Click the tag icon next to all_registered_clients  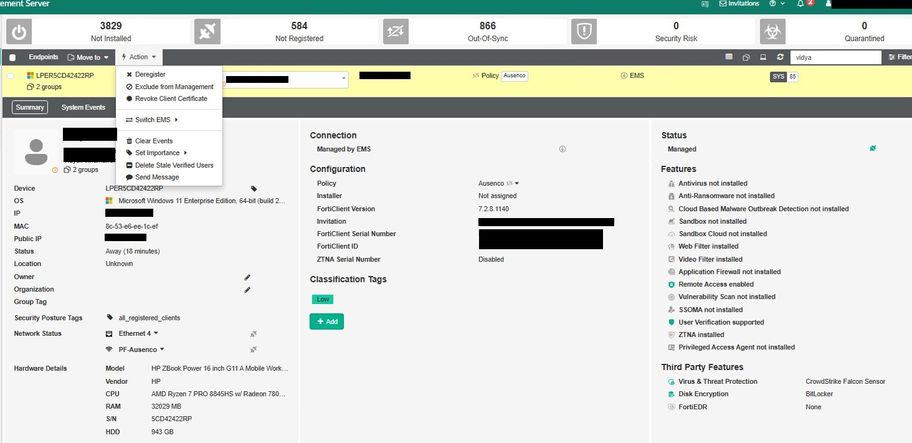110,317
